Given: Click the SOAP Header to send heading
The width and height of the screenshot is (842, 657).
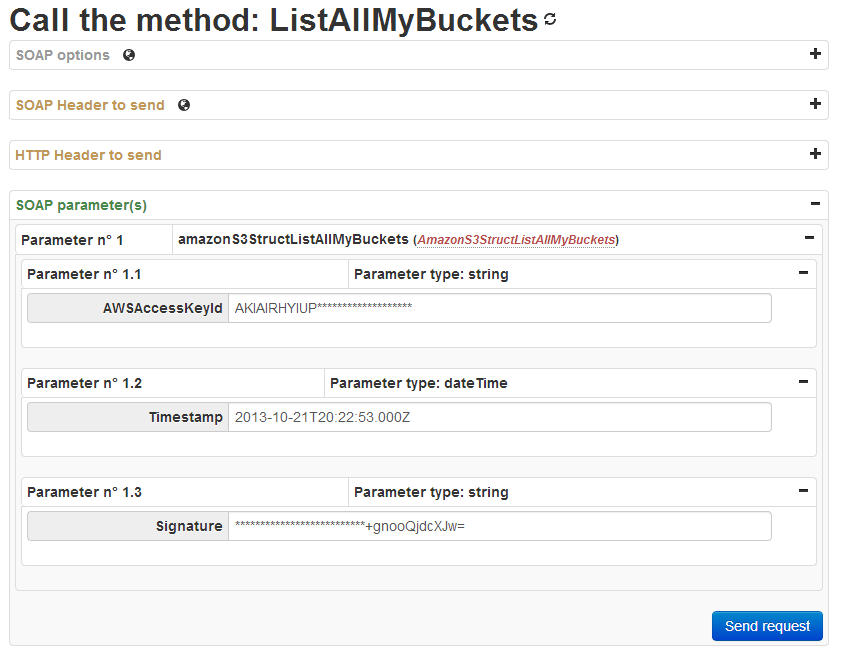Looking at the screenshot, I should point(90,105).
